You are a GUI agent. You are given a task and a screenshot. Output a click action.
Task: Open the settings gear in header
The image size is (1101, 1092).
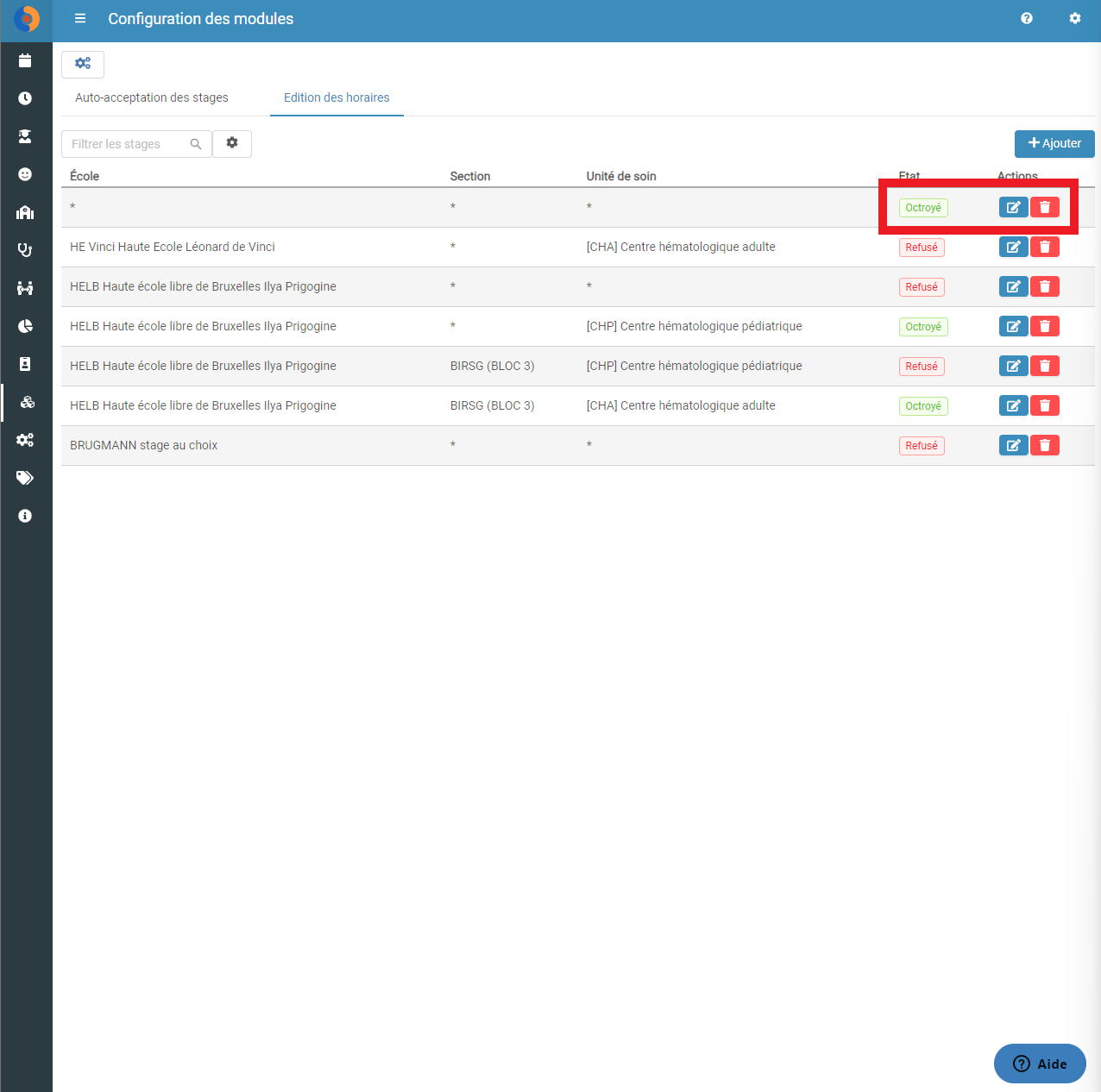pyautogui.click(x=1075, y=18)
